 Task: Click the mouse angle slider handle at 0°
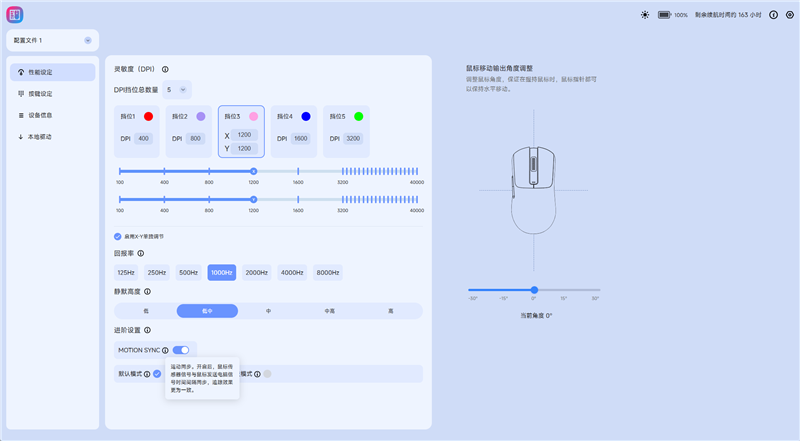click(534, 290)
